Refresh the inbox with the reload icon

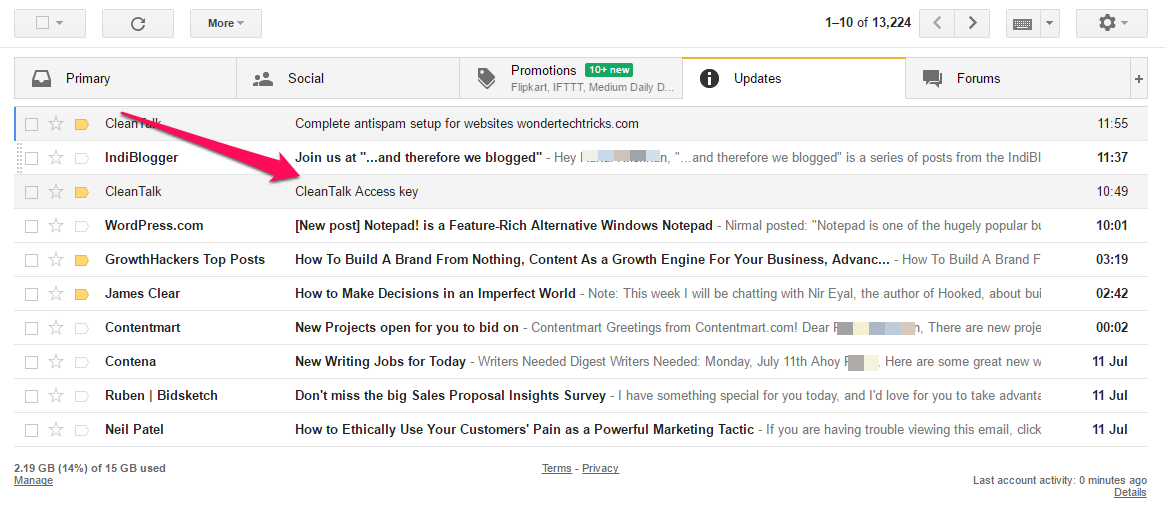(x=137, y=23)
